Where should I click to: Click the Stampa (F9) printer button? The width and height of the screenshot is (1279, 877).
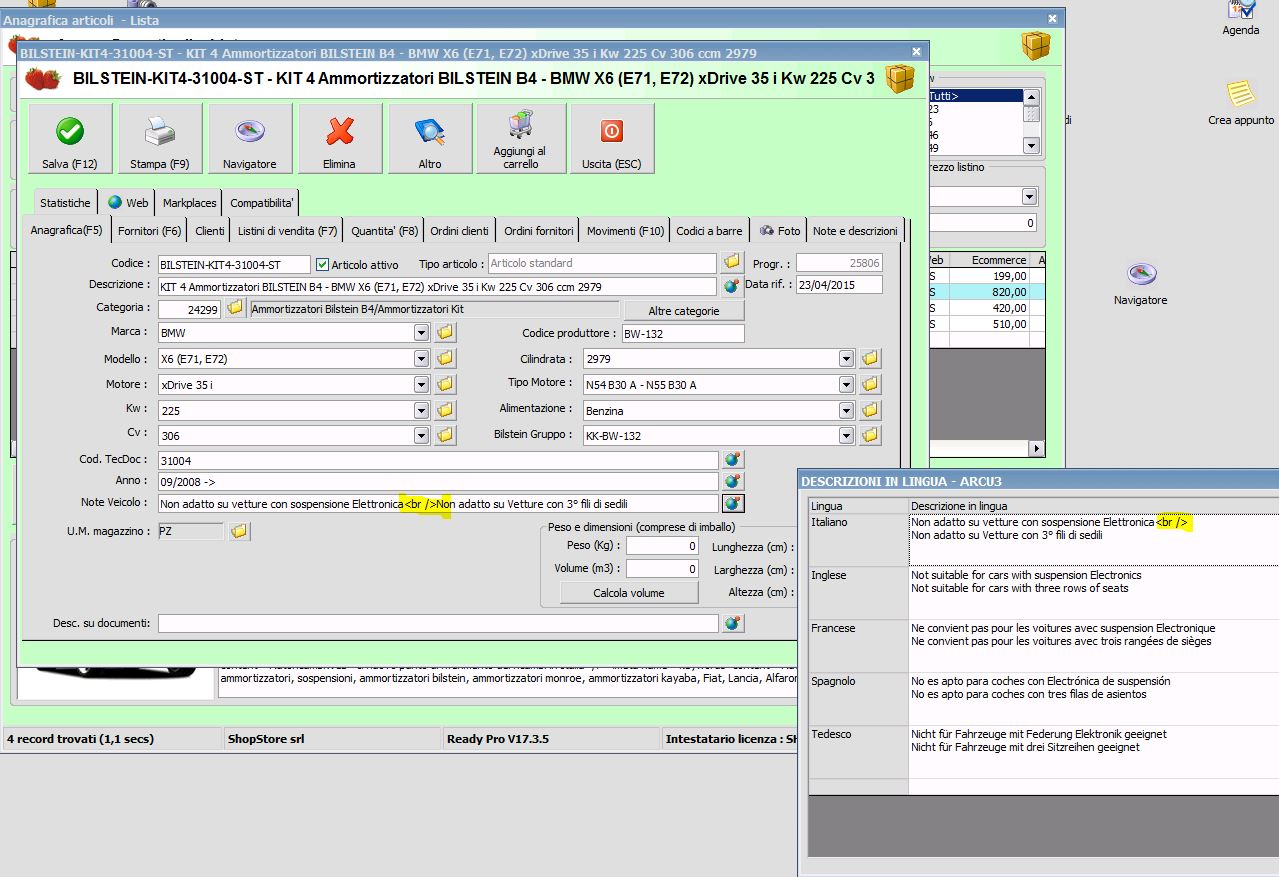(160, 139)
